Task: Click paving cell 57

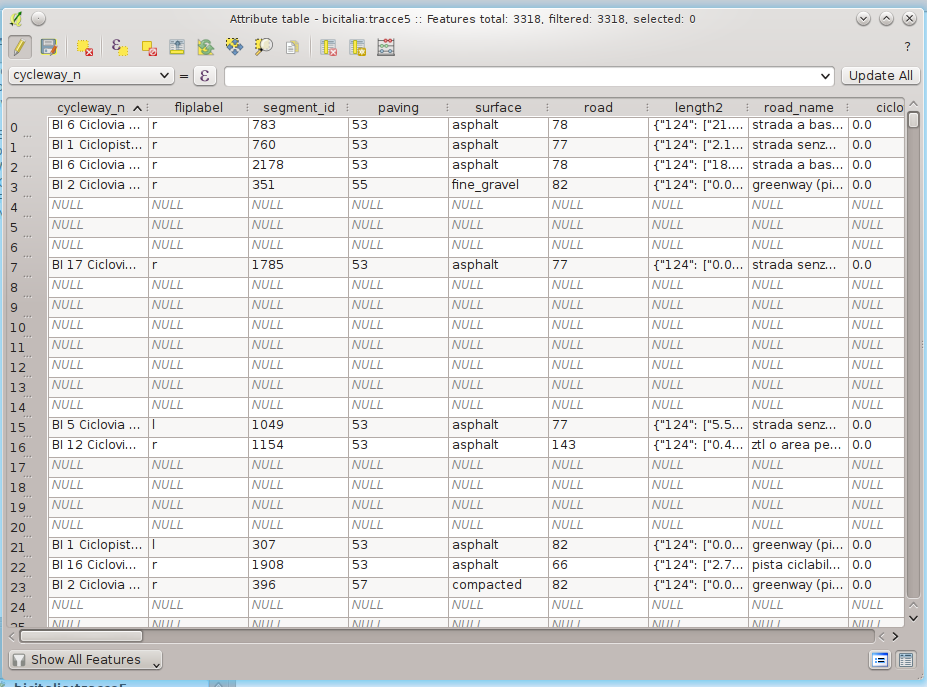Action: point(398,585)
